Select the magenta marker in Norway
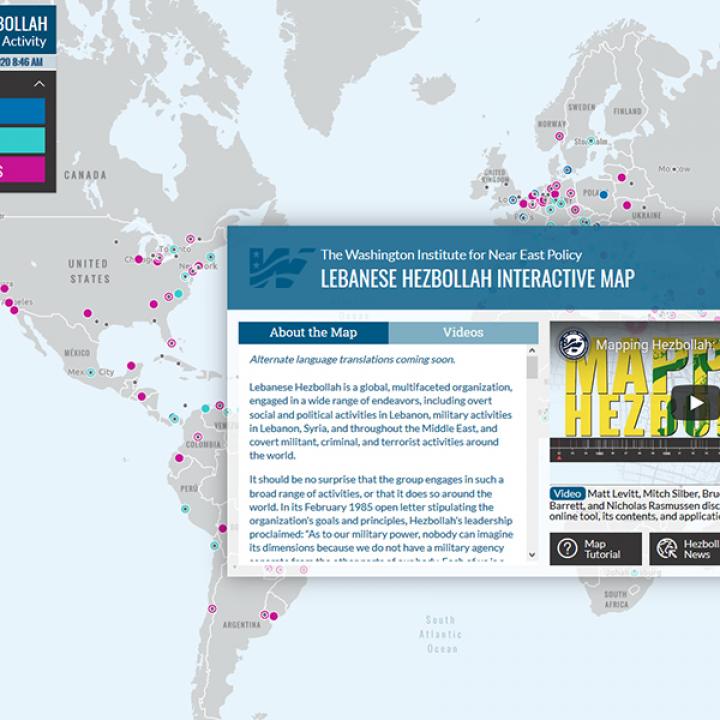The width and height of the screenshot is (720, 720). pyautogui.click(x=559, y=136)
